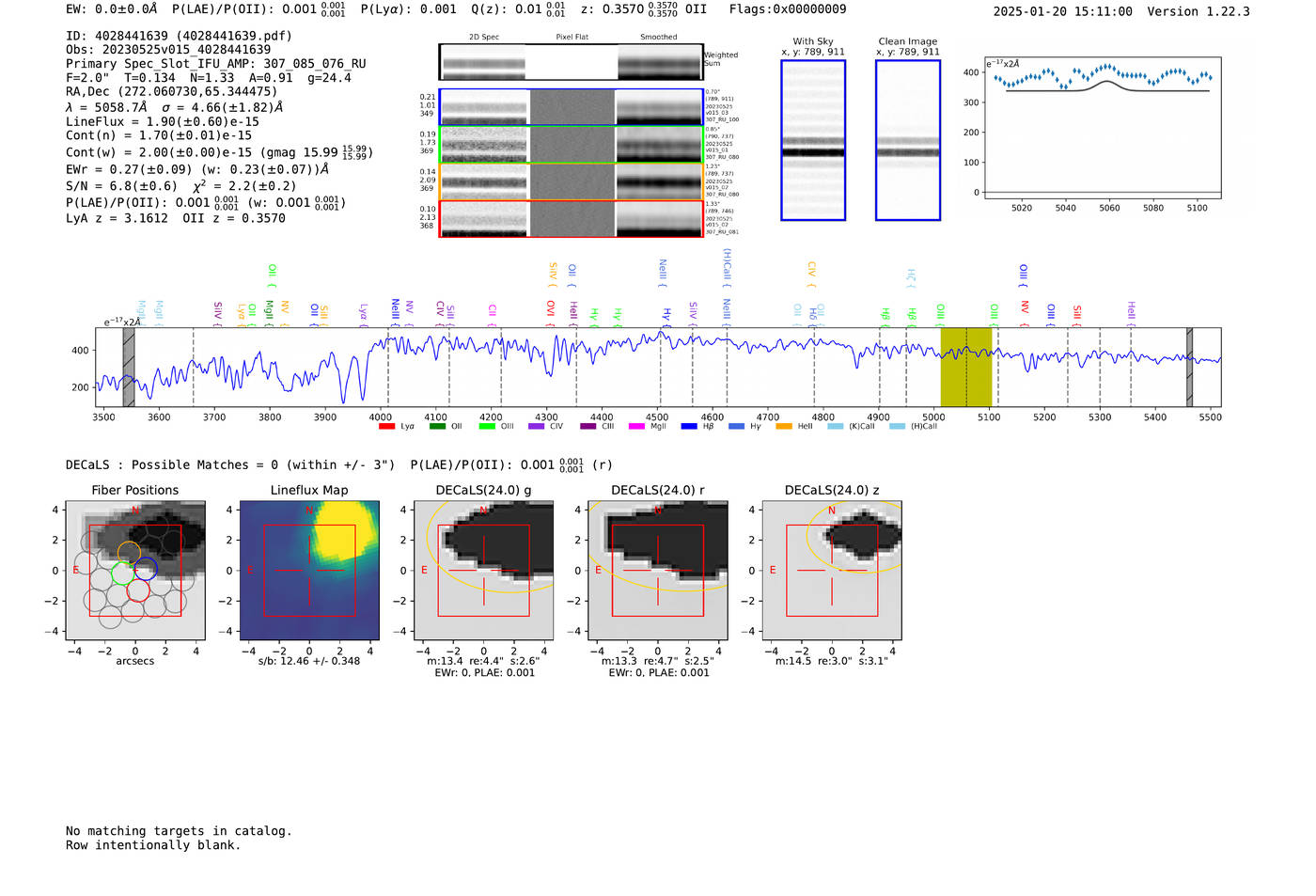The height and width of the screenshot is (896, 1316).
Task: Click the (K)CaII light blue legend swatch
Action: tap(836, 427)
